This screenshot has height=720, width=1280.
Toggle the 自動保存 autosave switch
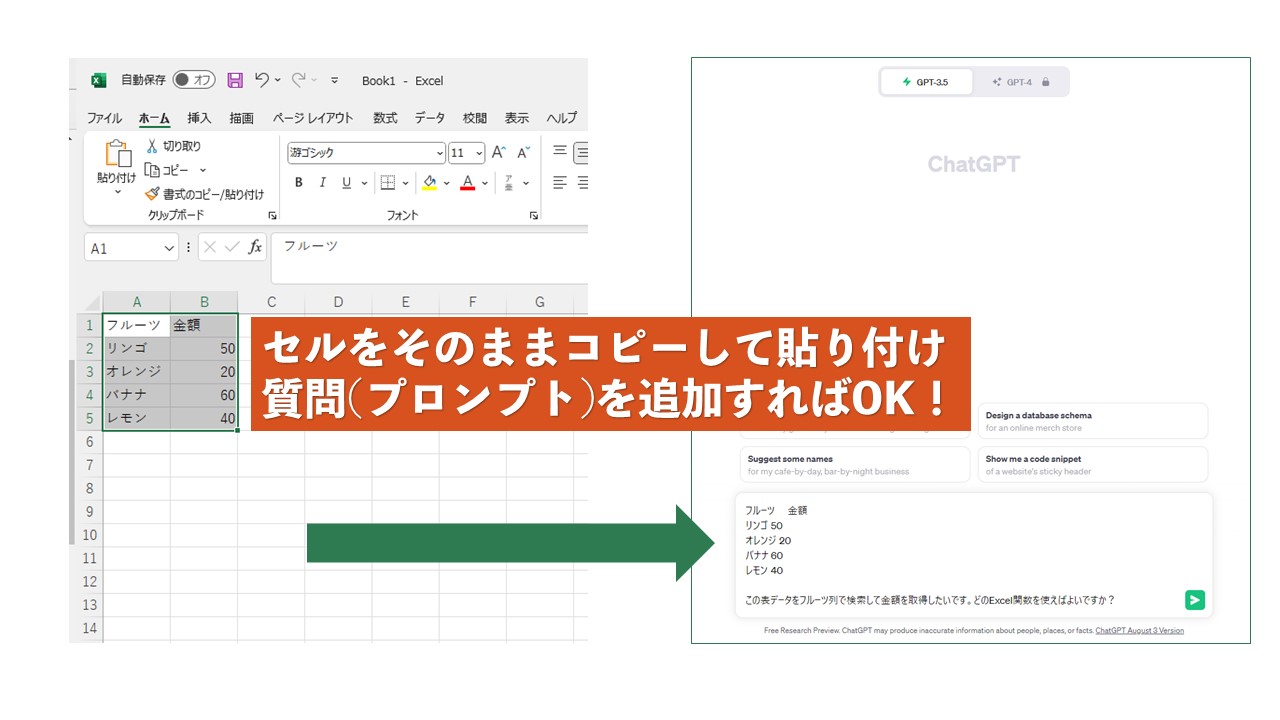pyautogui.click(x=194, y=80)
